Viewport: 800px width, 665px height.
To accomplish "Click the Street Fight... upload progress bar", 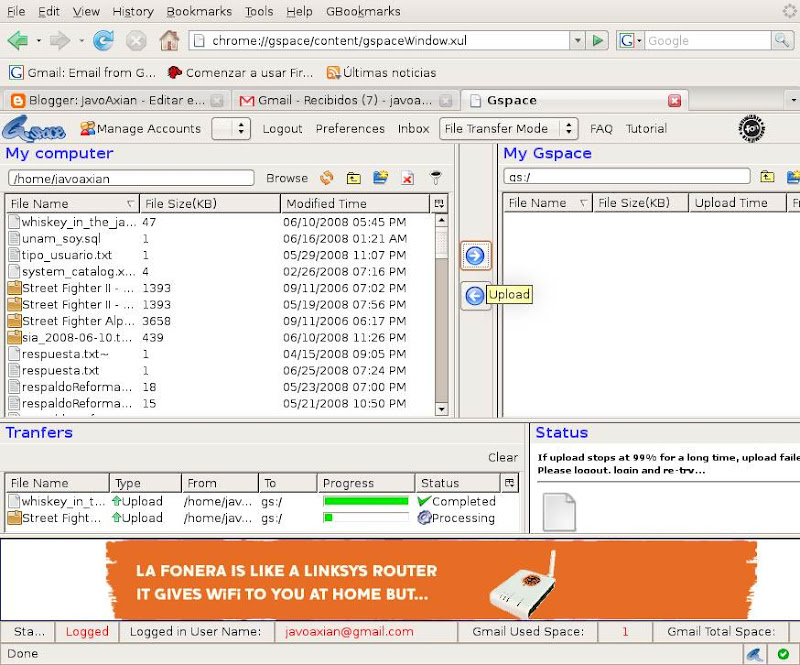I will 366,518.
